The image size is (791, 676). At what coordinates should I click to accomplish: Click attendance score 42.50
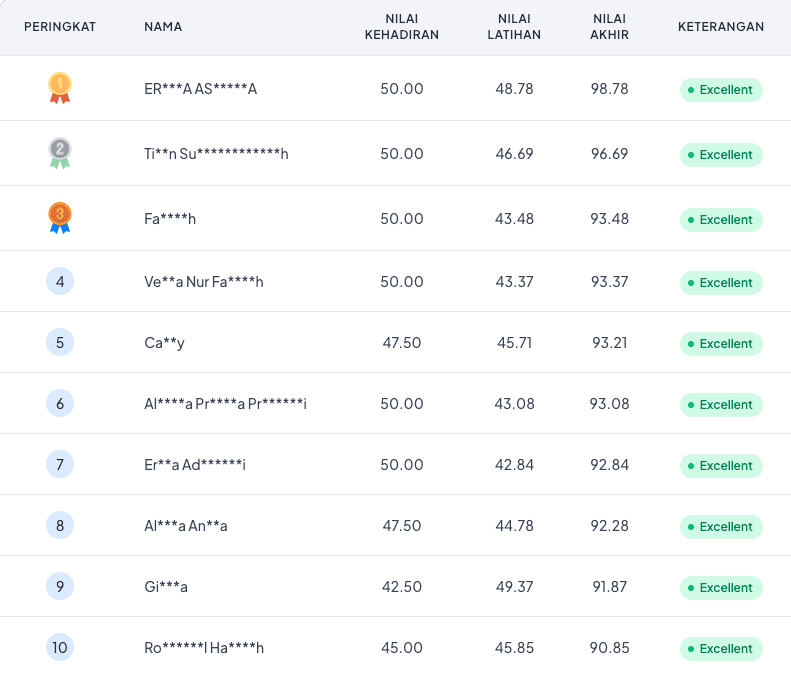tap(402, 587)
